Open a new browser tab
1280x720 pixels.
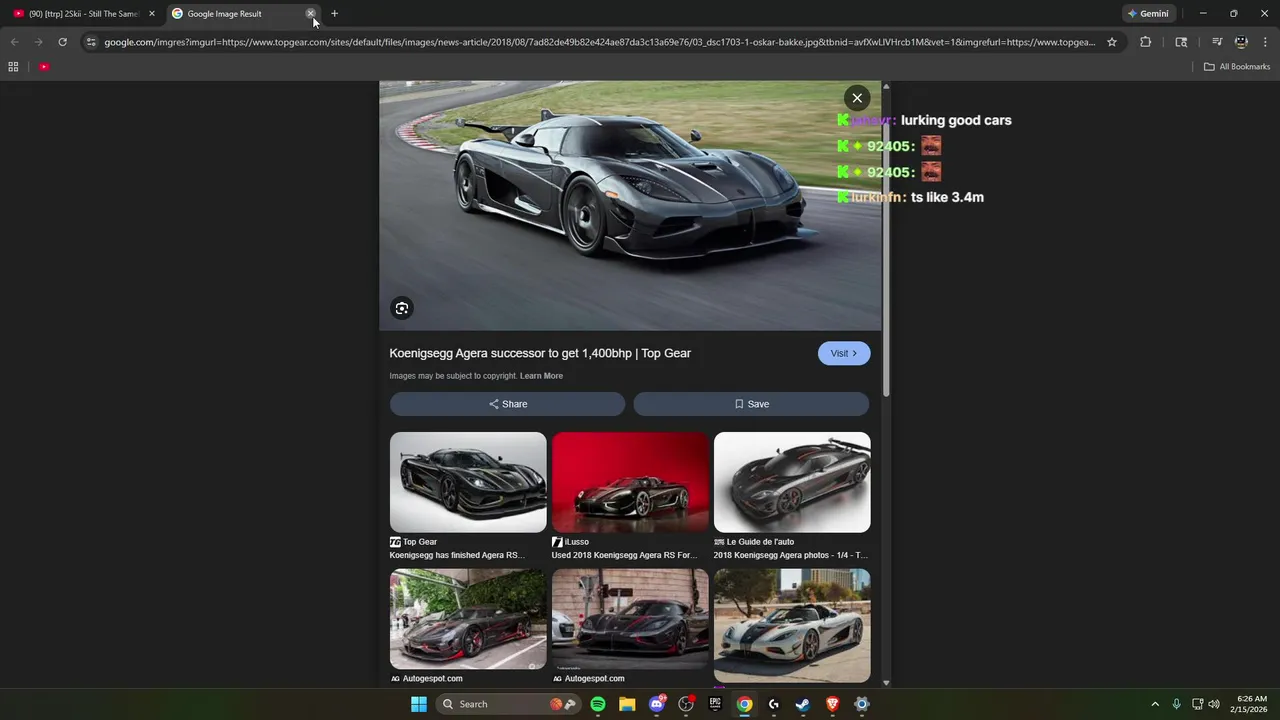[x=335, y=14]
